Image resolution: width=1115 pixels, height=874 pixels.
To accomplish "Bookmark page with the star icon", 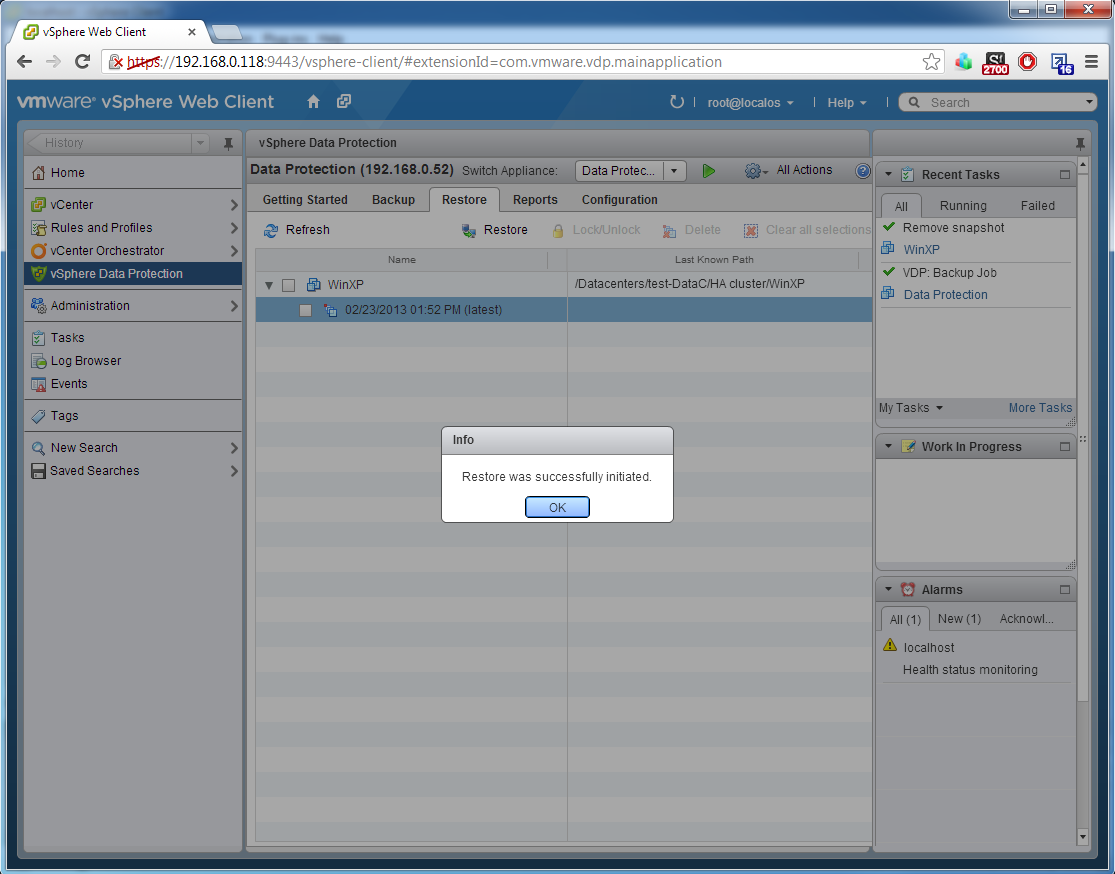I will tap(931, 62).
